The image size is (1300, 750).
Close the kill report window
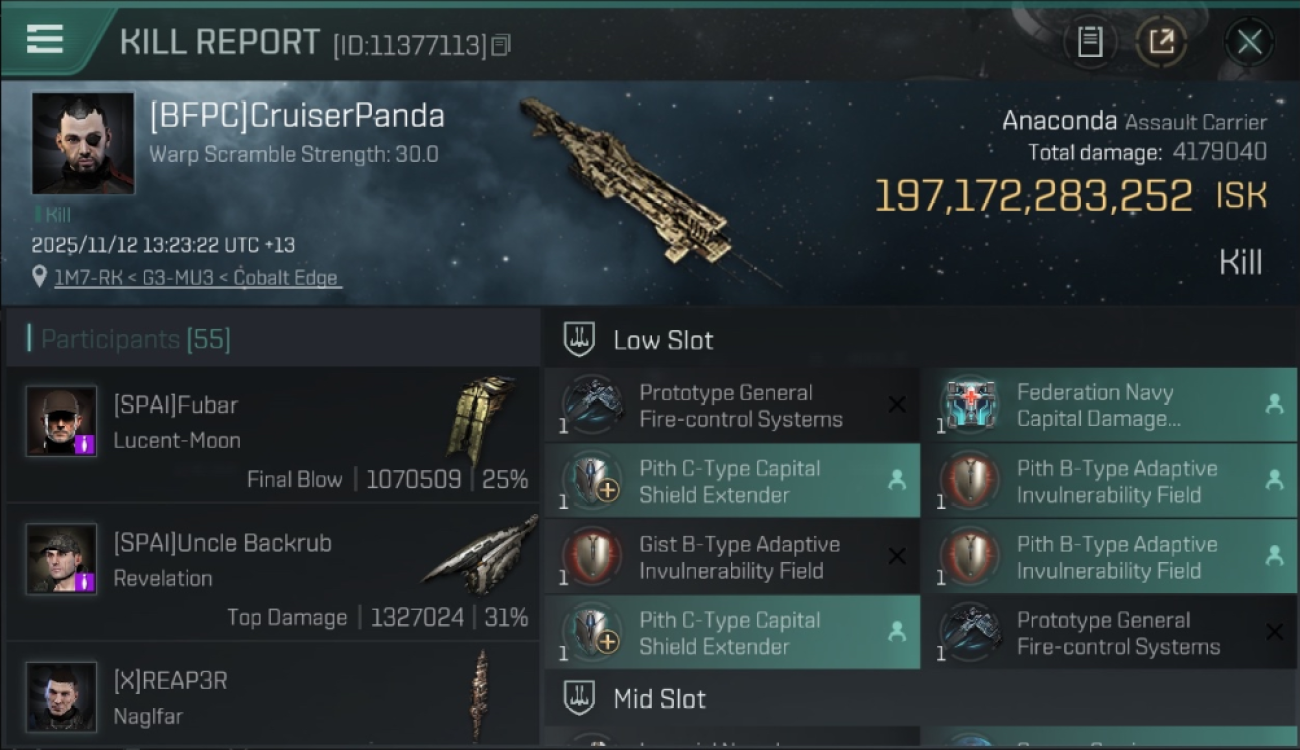click(1249, 42)
